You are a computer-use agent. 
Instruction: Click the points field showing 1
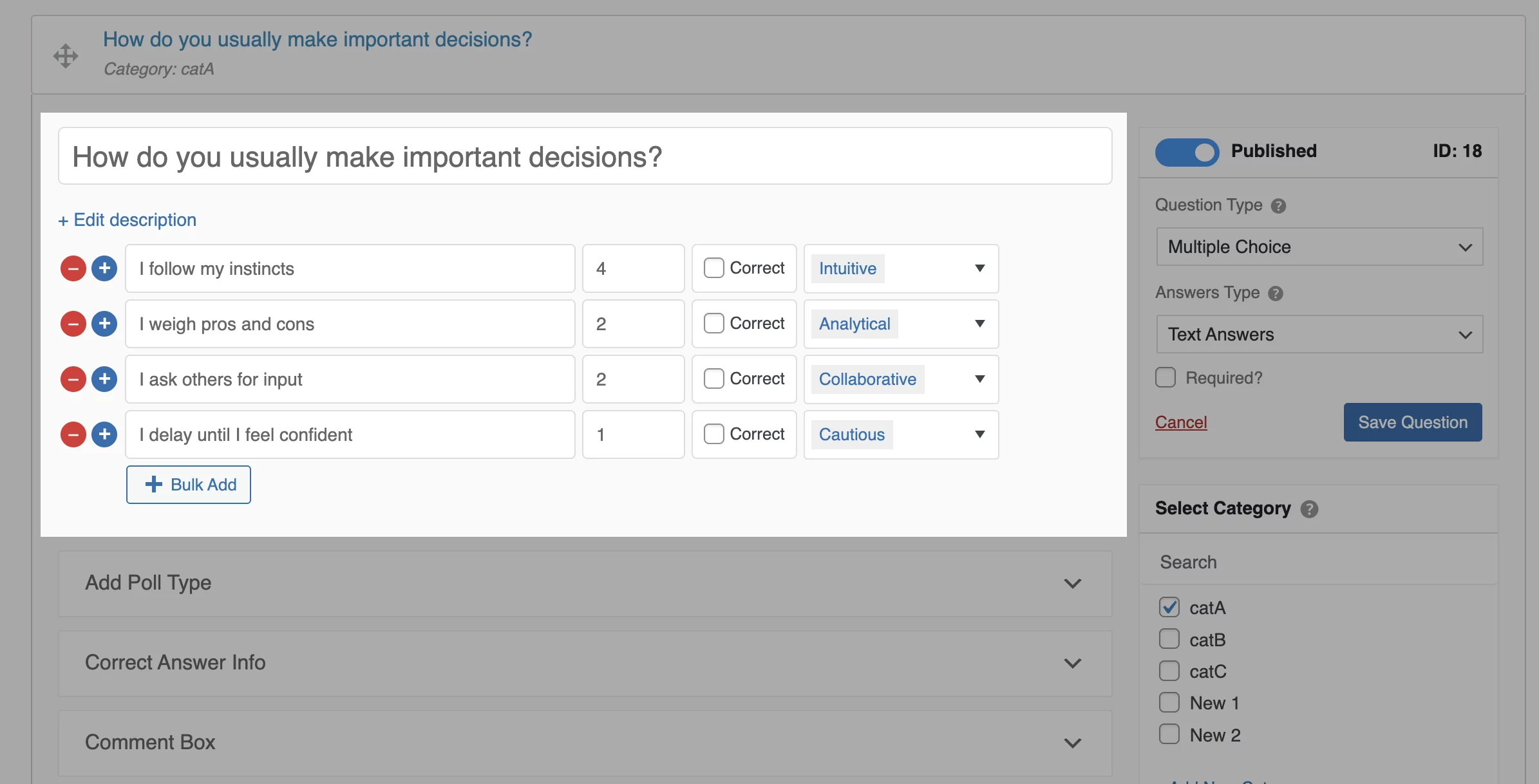634,434
